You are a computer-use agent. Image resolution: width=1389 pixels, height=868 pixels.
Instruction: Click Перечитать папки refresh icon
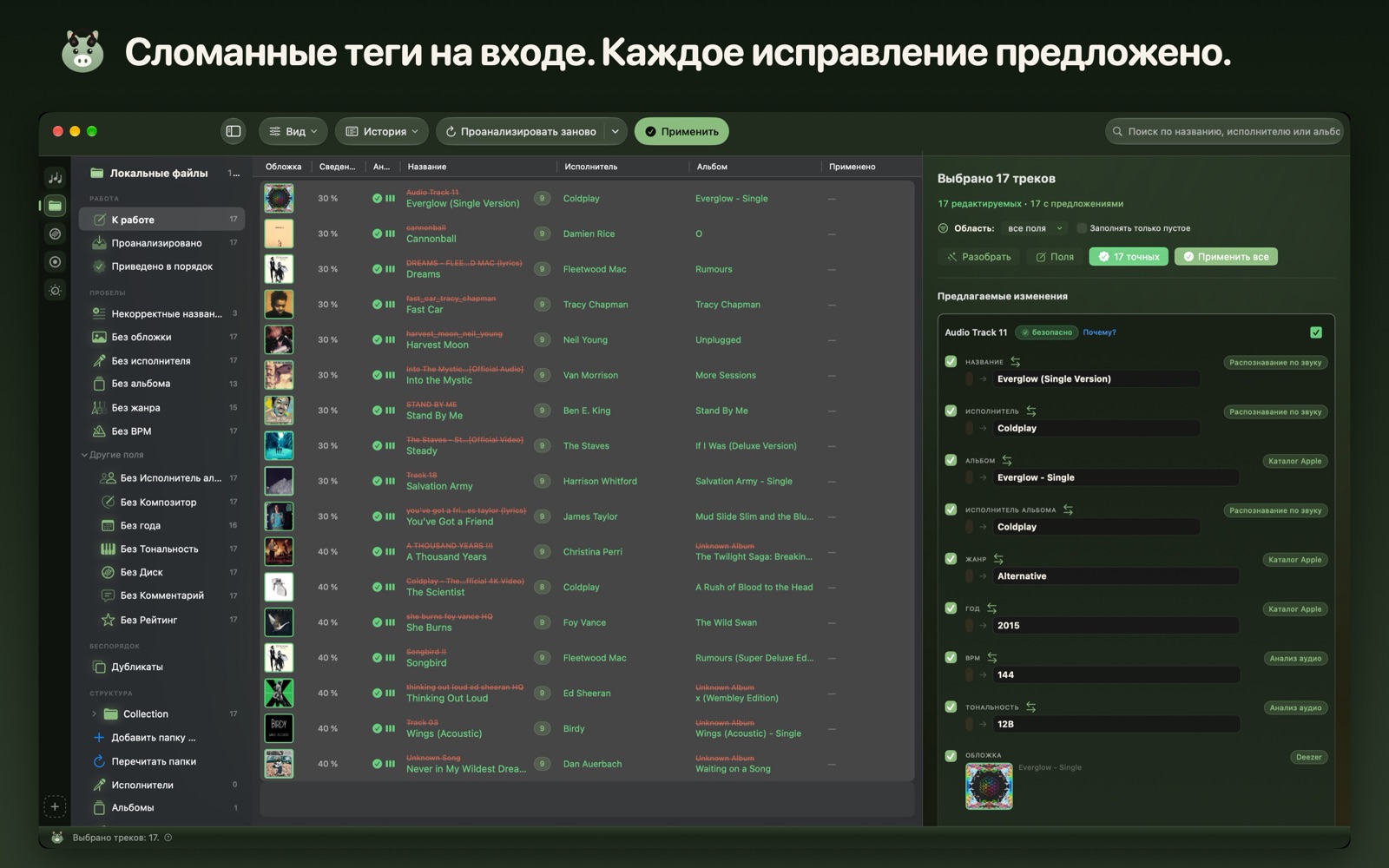99,761
